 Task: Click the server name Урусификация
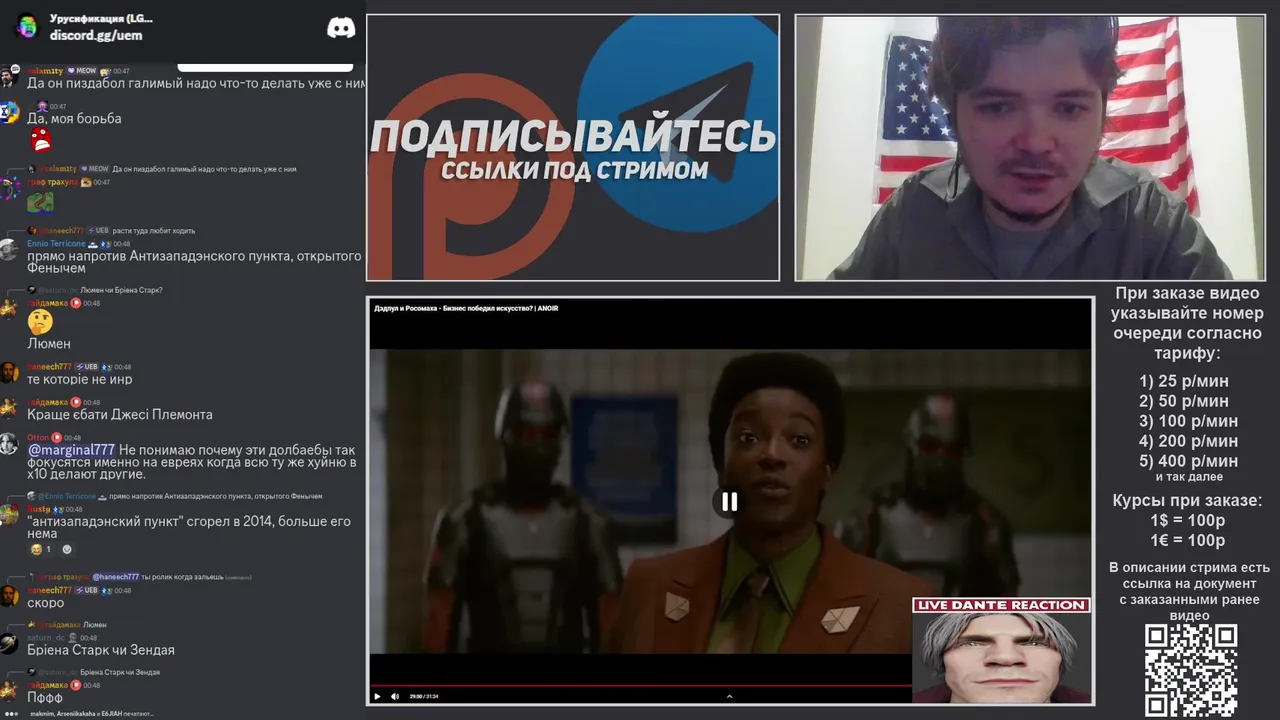click(102, 18)
